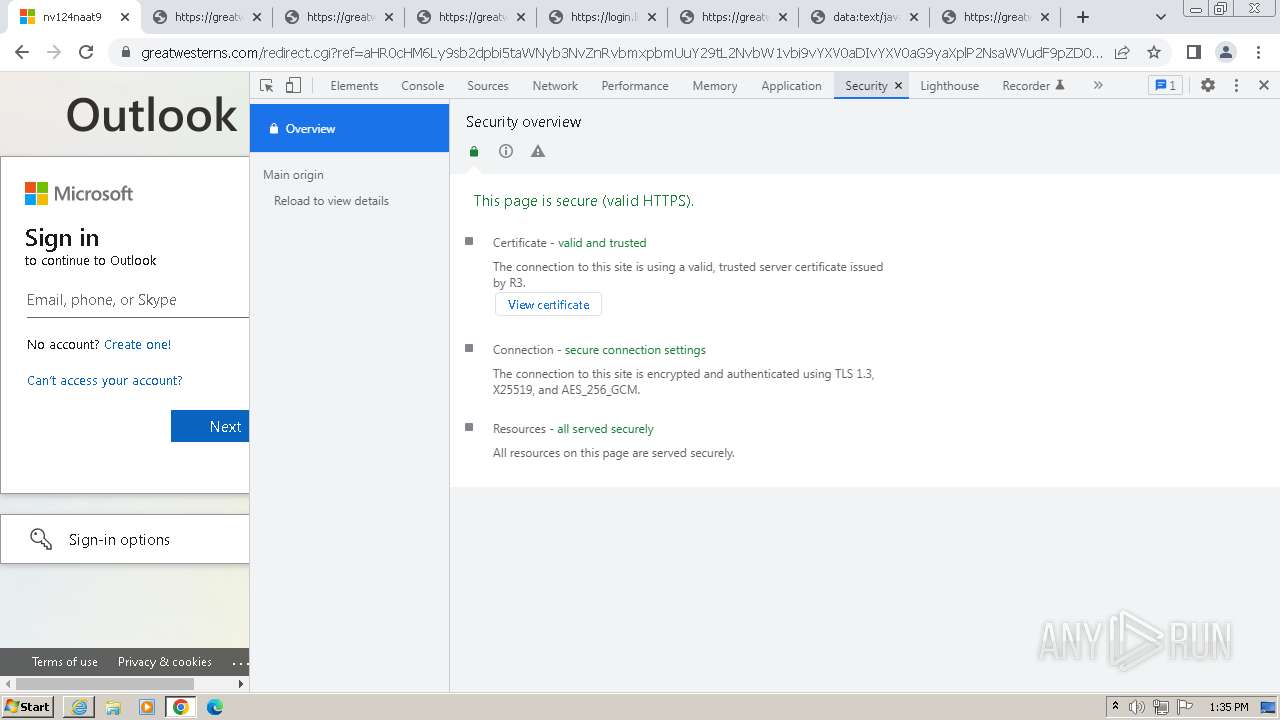
Task: Select Overview in the Security sidebar
Action: click(x=349, y=128)
